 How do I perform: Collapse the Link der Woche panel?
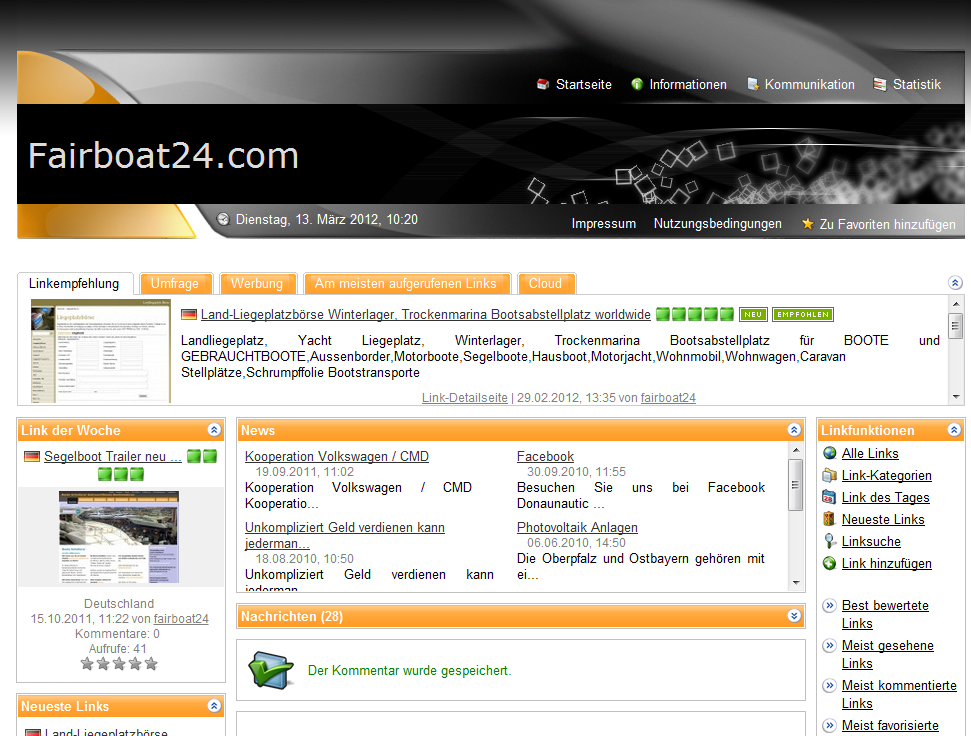(x=214, y=430)
